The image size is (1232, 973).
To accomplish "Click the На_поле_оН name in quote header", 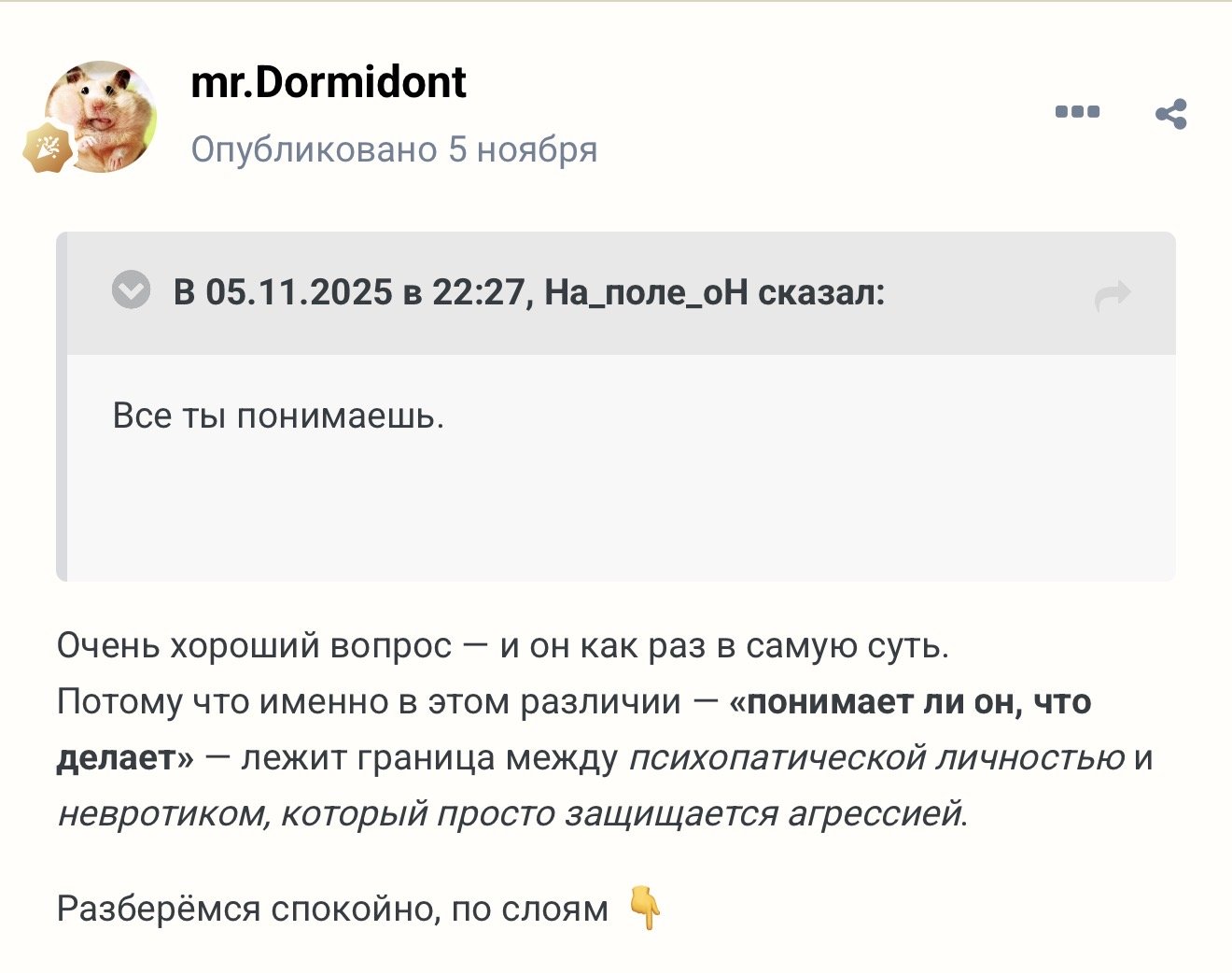I will coord(646,293).
